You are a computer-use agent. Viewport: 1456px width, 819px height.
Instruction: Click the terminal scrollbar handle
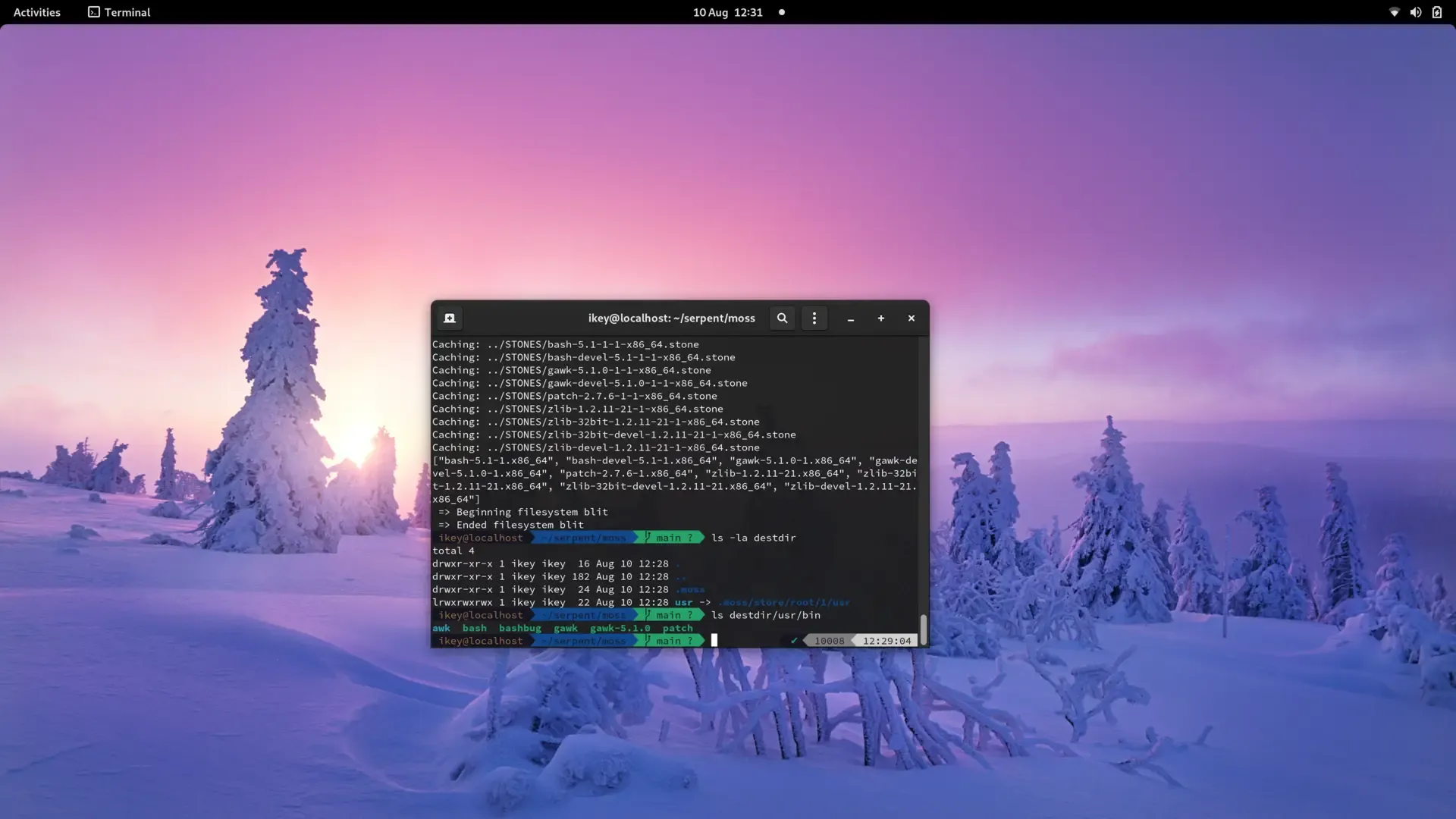pos(923,629)
